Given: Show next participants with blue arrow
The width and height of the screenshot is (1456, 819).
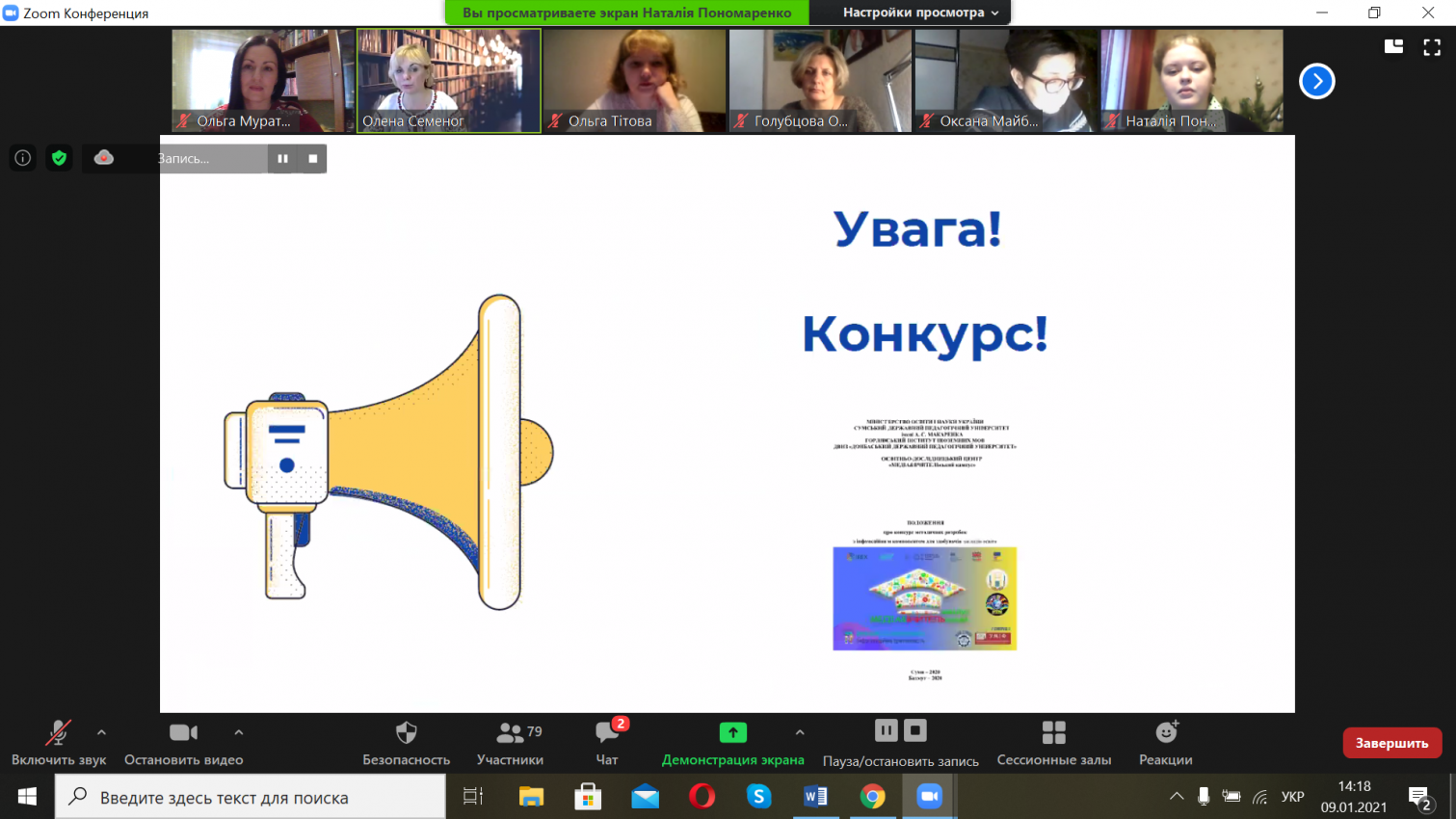Looking at the screenshot, I should 1317,81.
